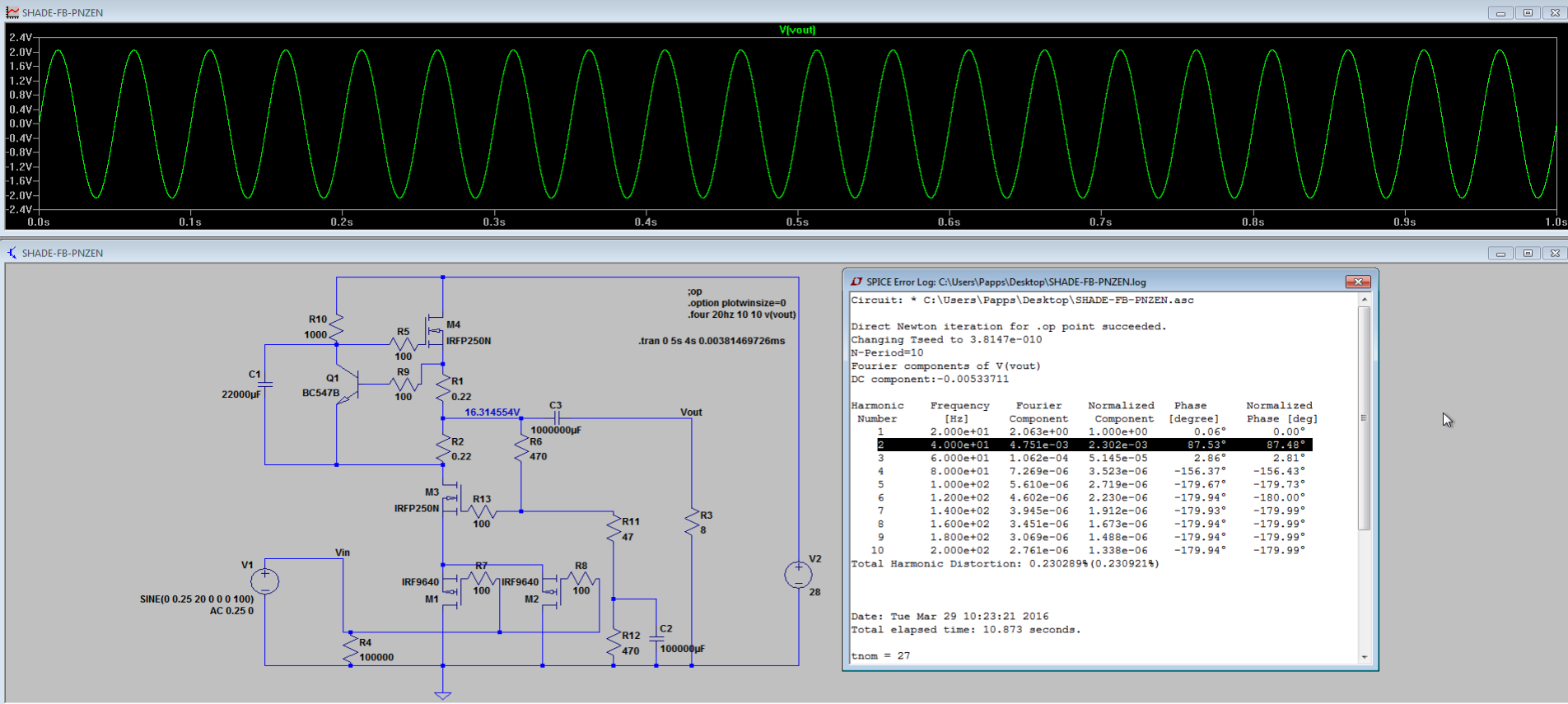Screen dimensions: 1568x704
Task: Click the 2.4V top voltage axis label
Action: click(21, 38)
